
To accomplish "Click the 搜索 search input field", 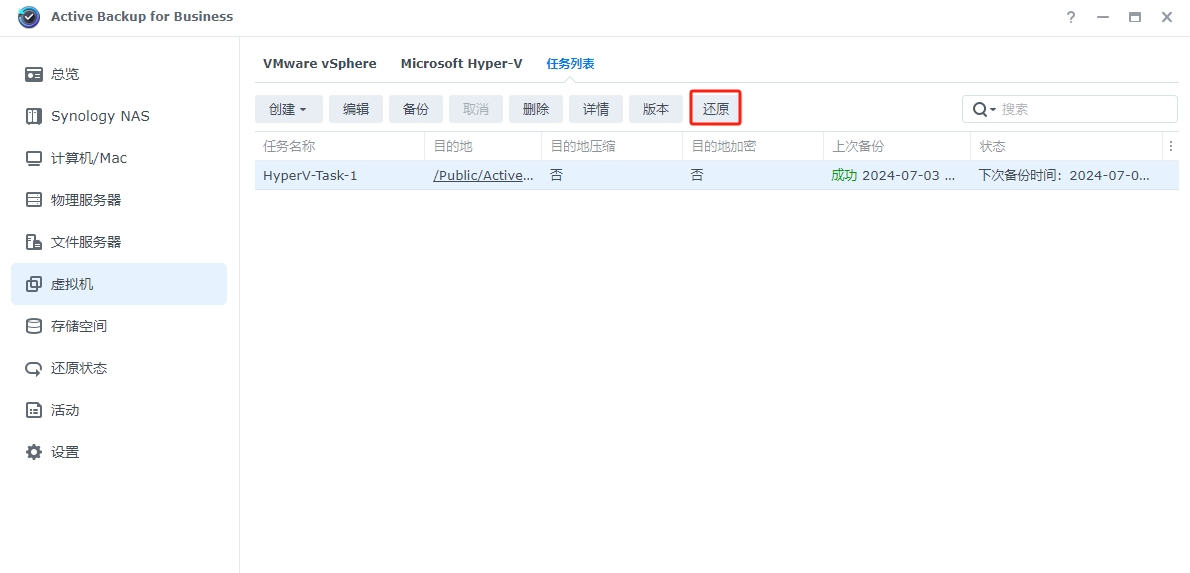I will (x=1085, y=109).
